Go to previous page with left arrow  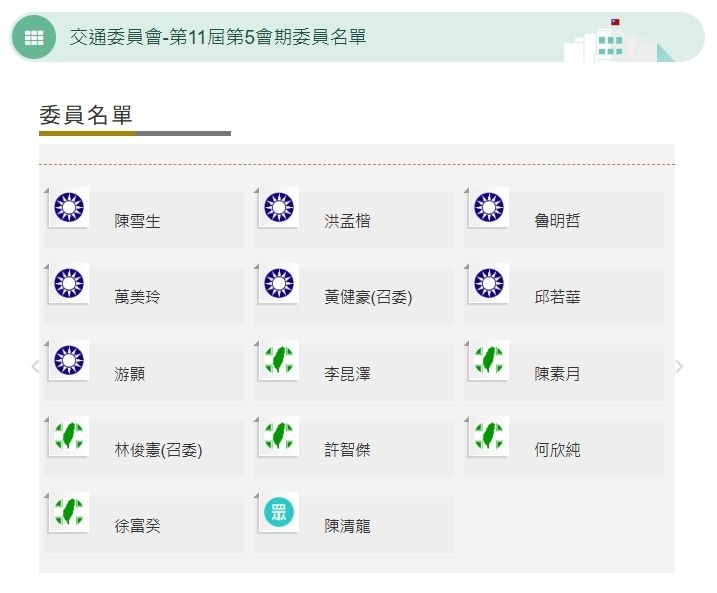(x=35, y=367)
